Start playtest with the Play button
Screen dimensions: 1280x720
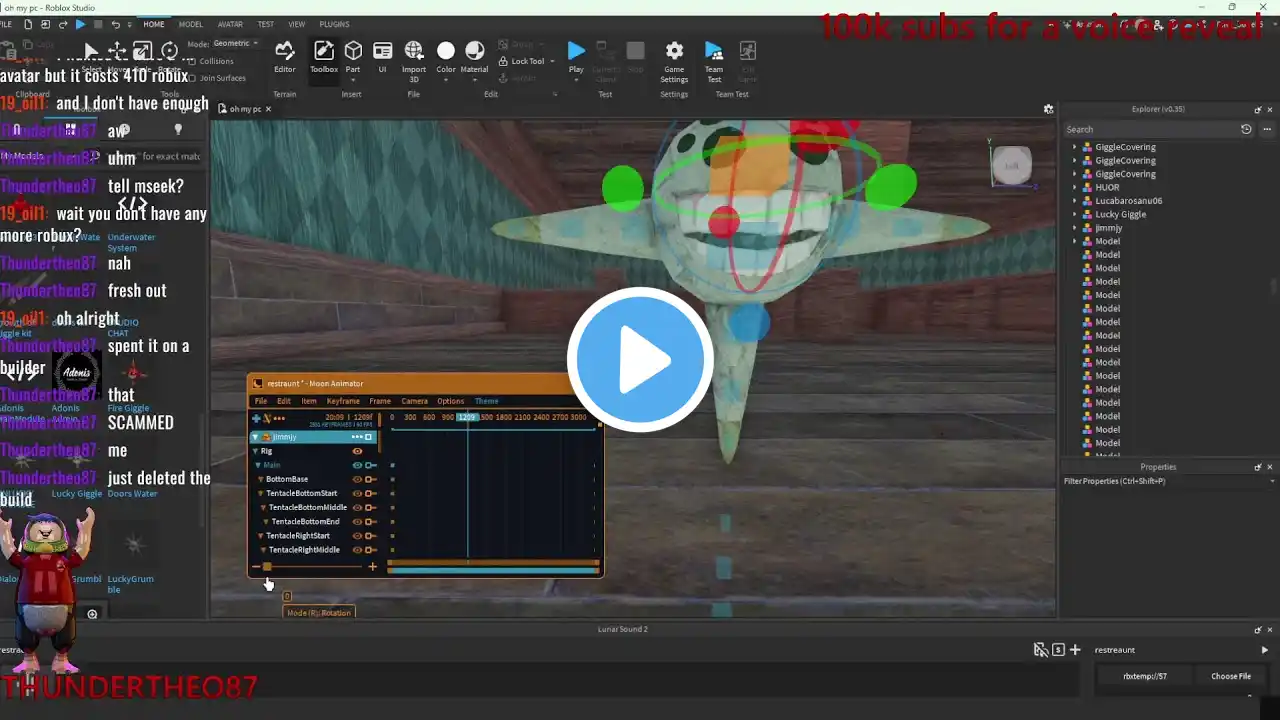tap(576, 56)
